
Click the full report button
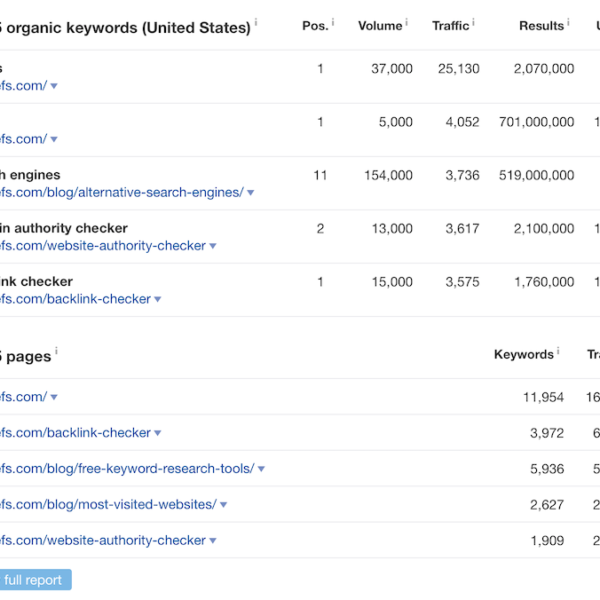[x=34, y=580]
